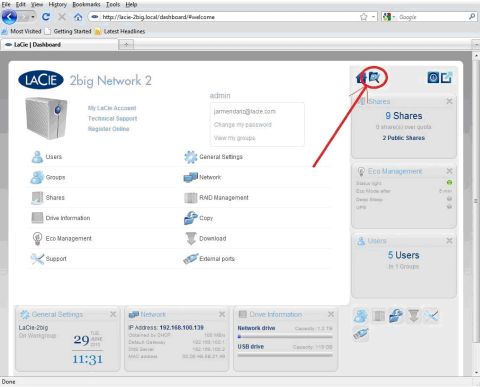Open the Help menu
Image resolution: width=480 pixels, height=387 pixels.
(131, 4)
